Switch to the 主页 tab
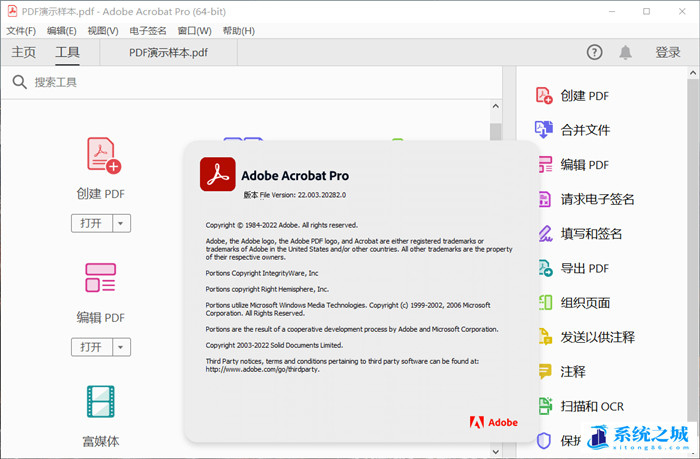700x459 pixels. click(x=23, y=53)
